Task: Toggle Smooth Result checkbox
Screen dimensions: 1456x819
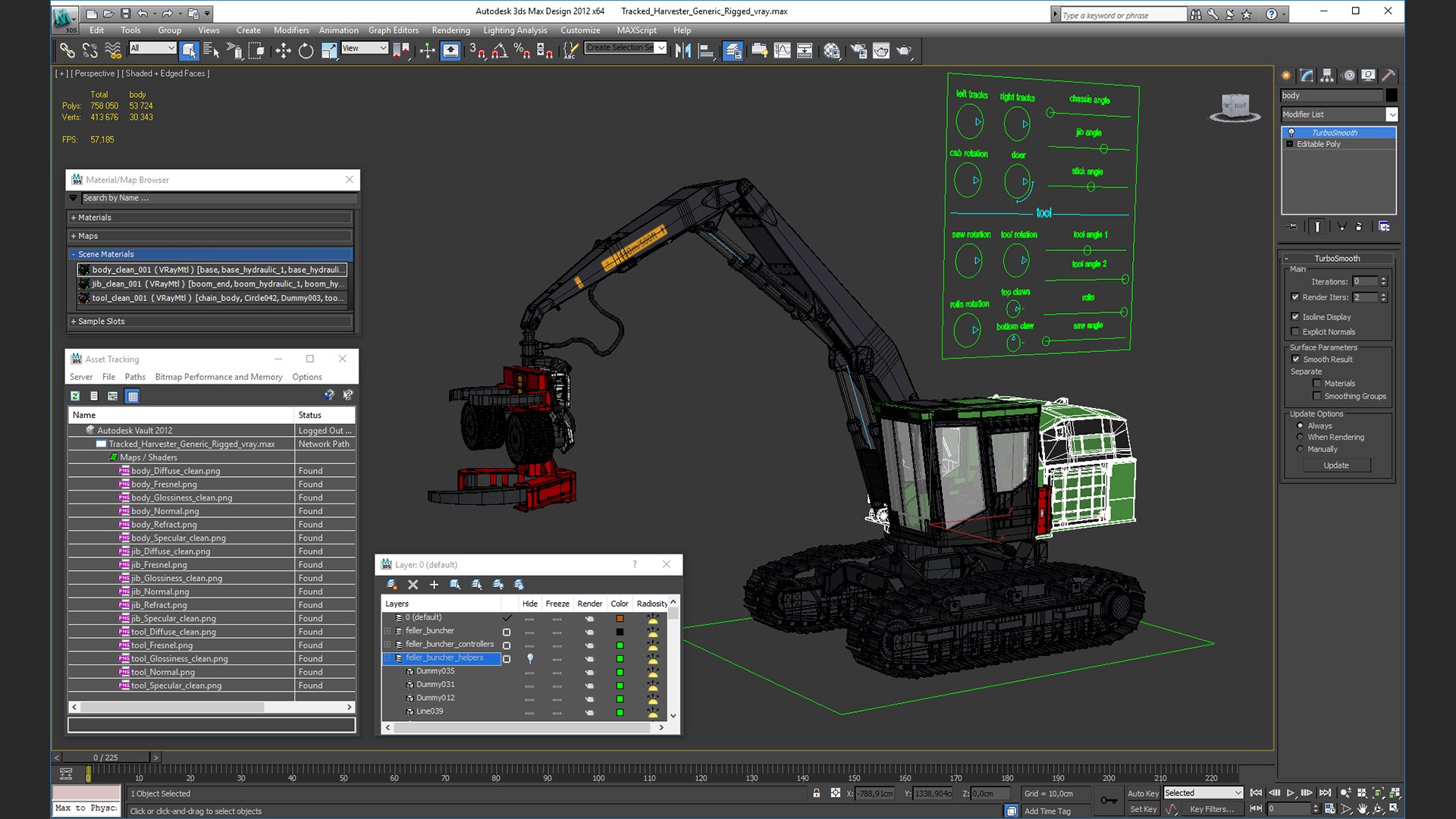Action: coord(1296,359)
